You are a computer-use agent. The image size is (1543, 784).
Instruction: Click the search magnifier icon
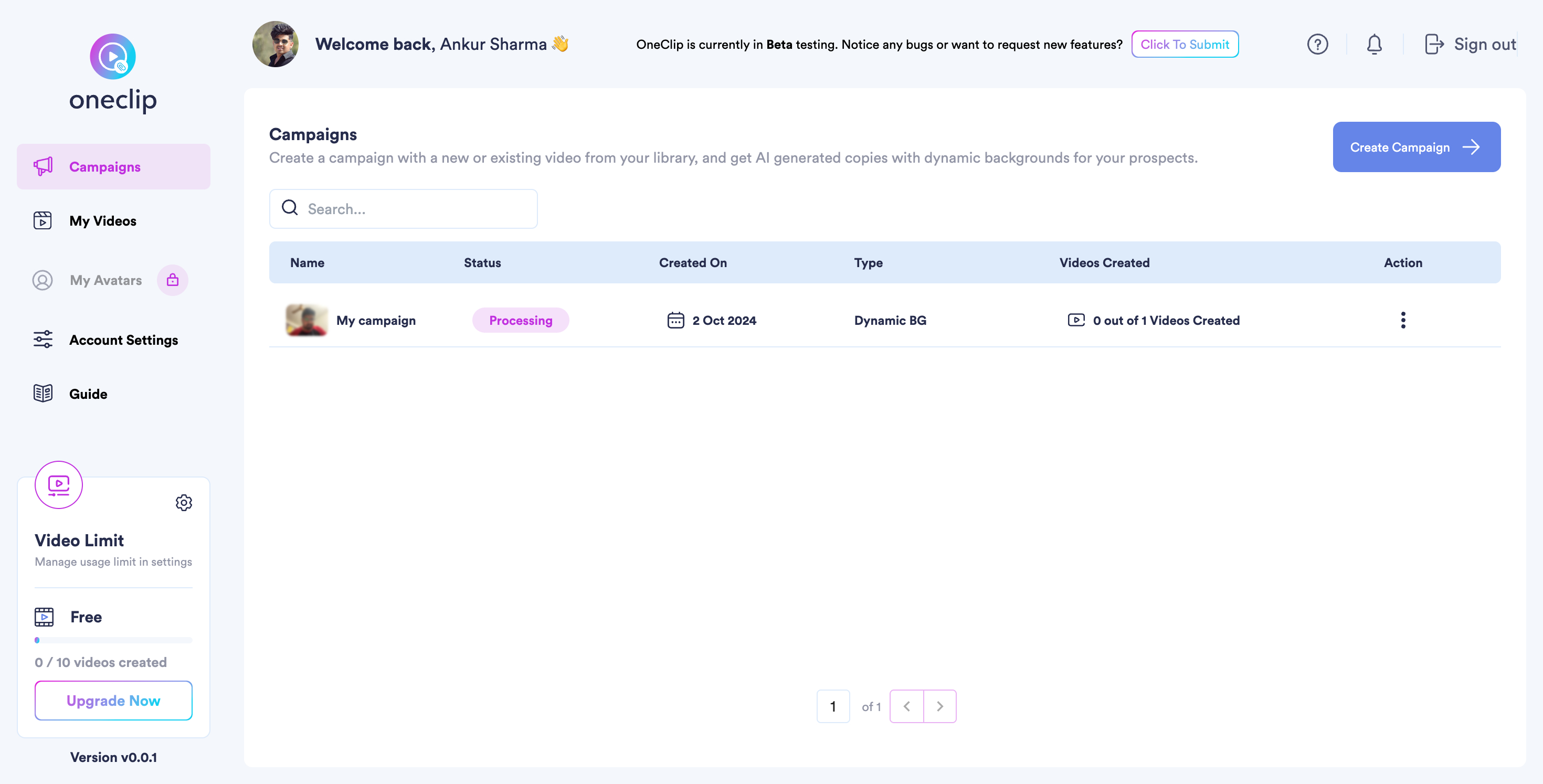pos(290,208)
